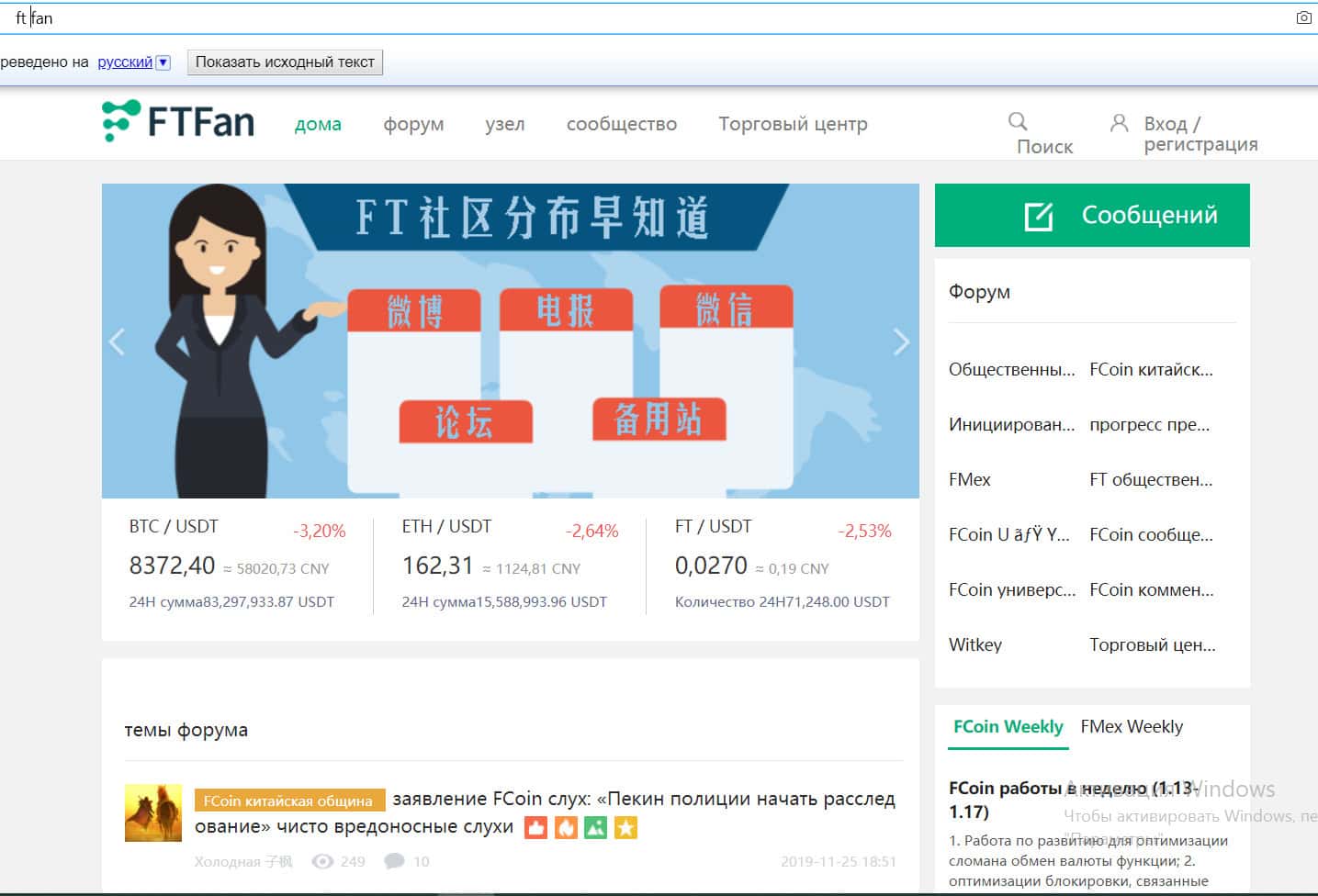Image resolution: width=1318 pixels, height=896 pixels.
Task: Open the FMex forum category
Action: pyautogui.click(x=970, y=479)
